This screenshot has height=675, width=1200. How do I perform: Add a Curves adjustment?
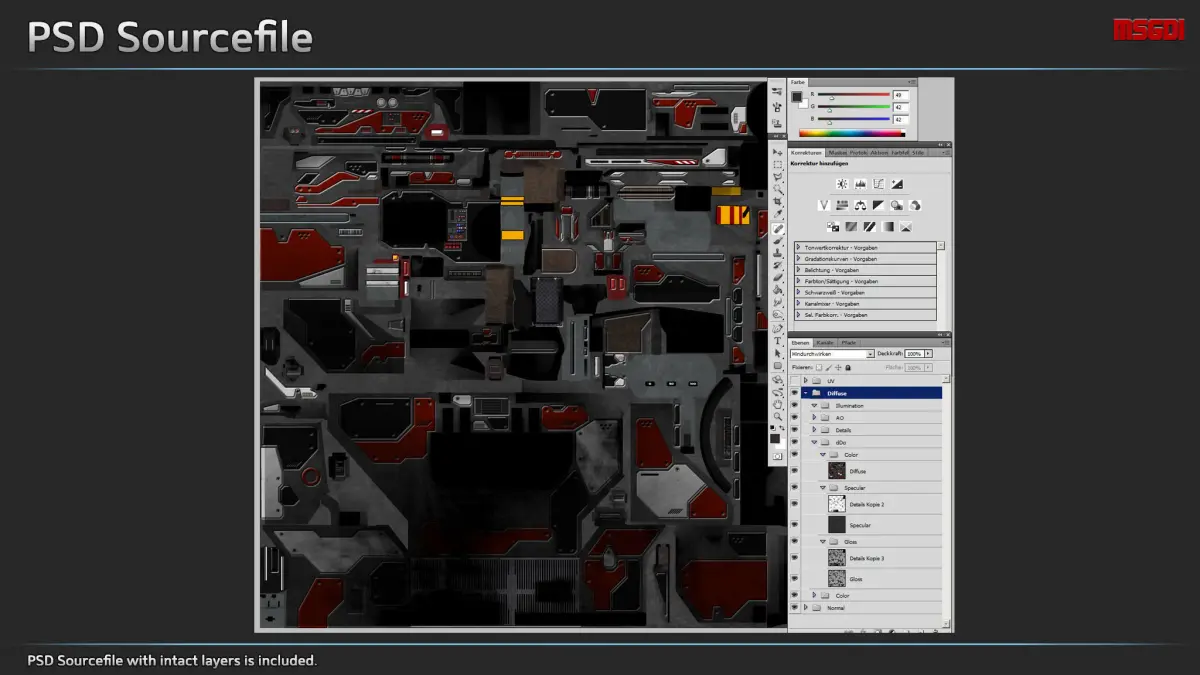coord(878,184)
